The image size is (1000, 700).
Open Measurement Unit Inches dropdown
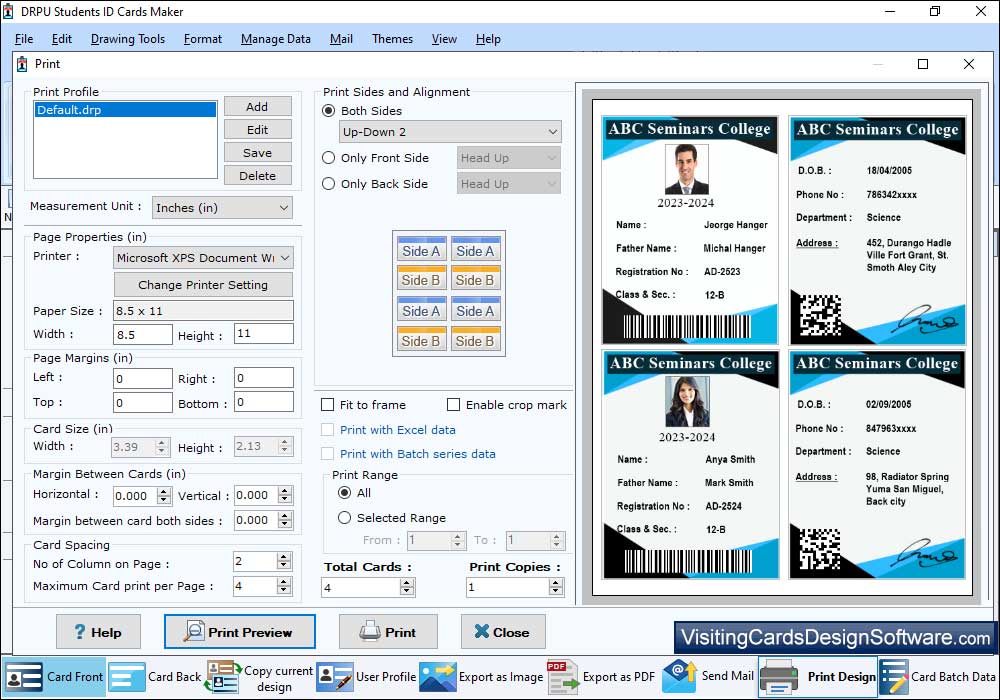pos(223,208)
